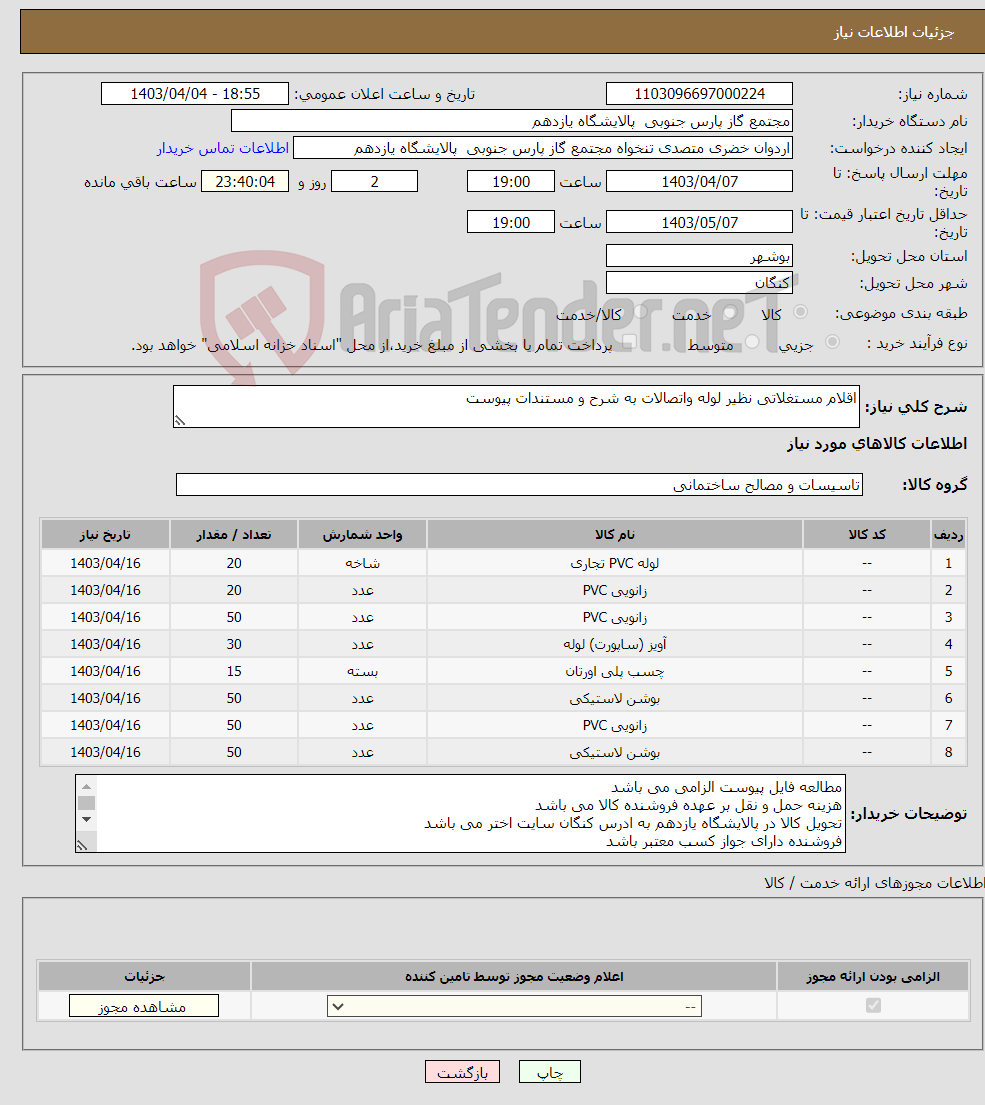Click response deadline date 1403/04/07
Image resolution: width=985 pixels, height=1105 pixels.
click(699, 182)
